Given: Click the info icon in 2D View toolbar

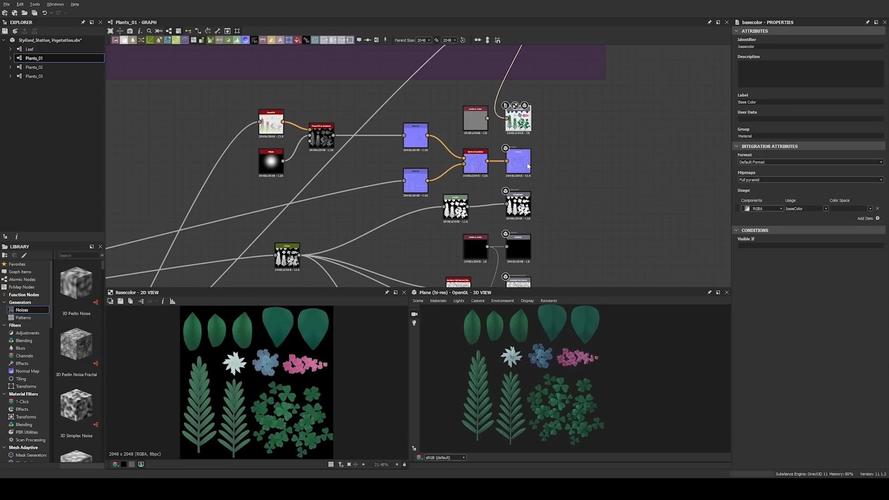Looking at the screenshot, I should (163, 301).
